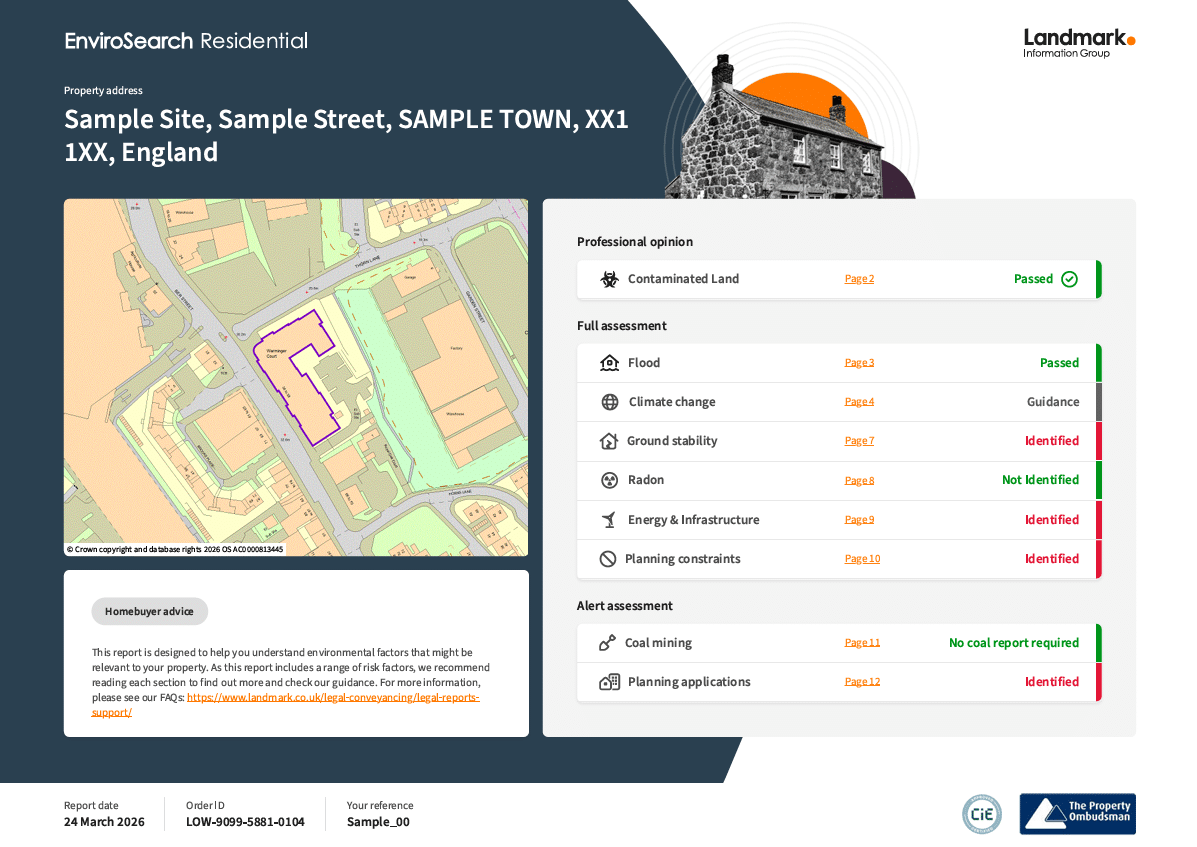Viewport: 1197px width, 847px height.
Task: Open the Page 3 link for Flood
Action: click(859, 363)
